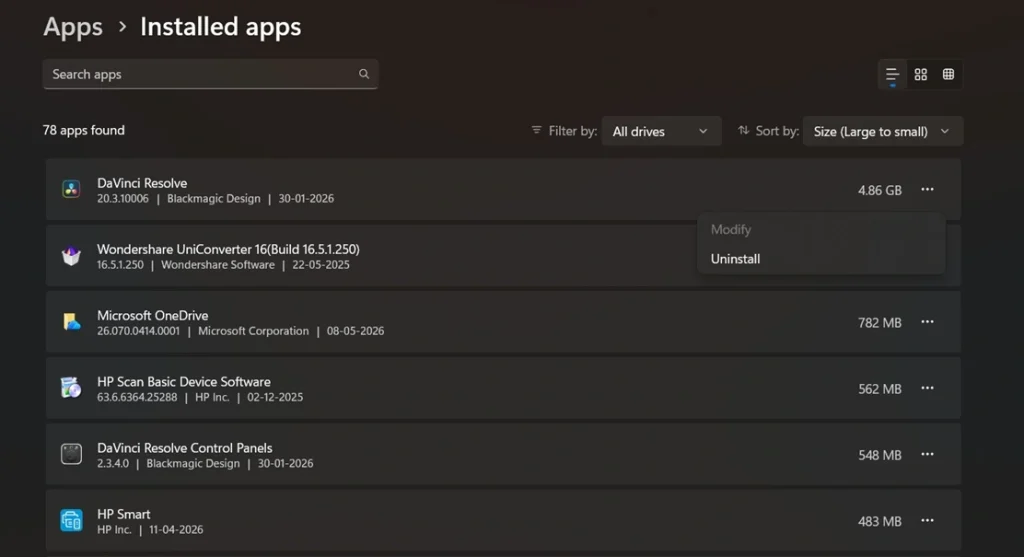The height and width of the screenshot is (557, 1024).
Task: Click the 16.5.1.250 version details line
Action: [x=223, y=264]
